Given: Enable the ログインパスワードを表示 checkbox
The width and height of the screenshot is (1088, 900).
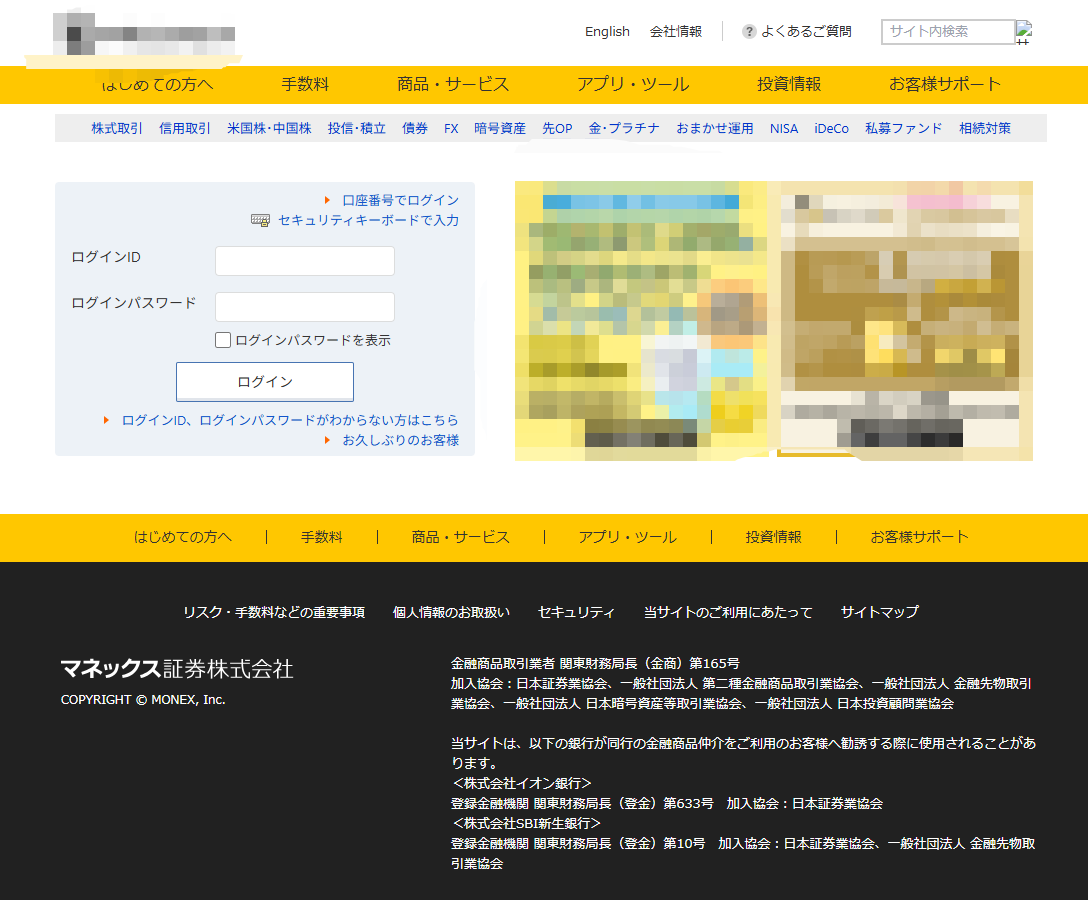Looking at the screenshot, I should (x=223, y=339).
